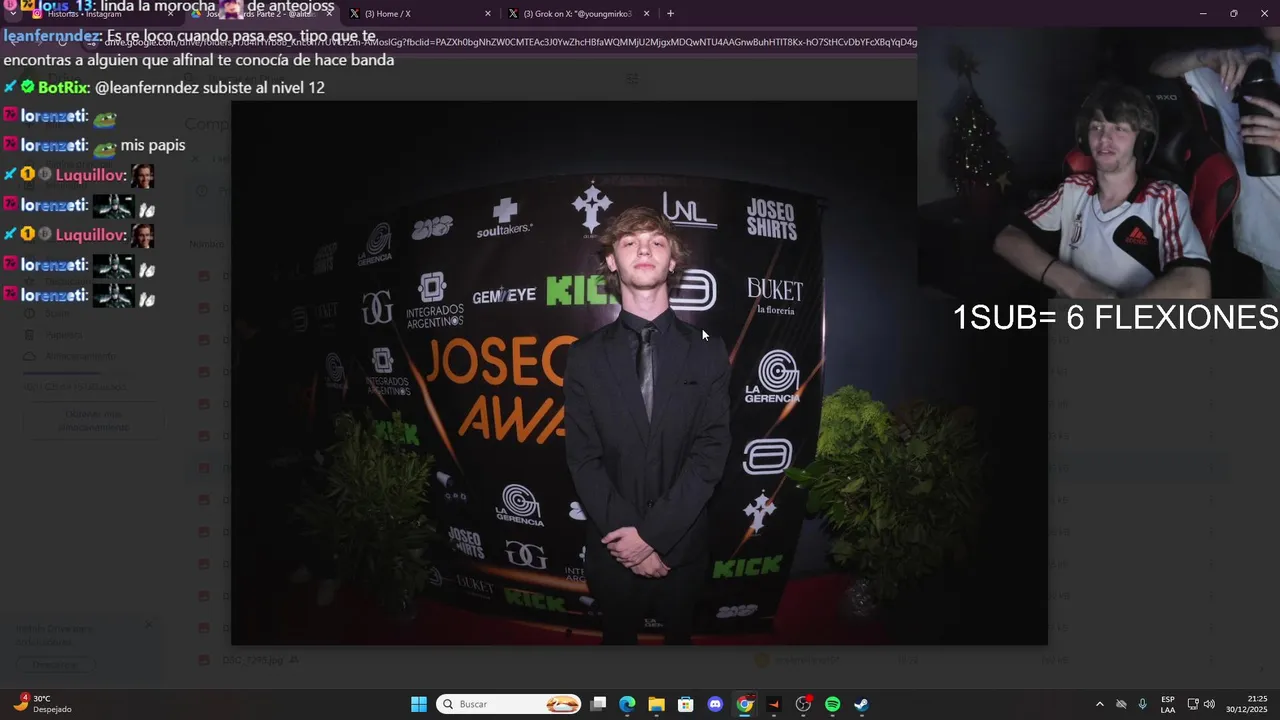Viewport: 1280px width, 720px height.
Task: Open the ESP LAA language switcher
Action: click(x=1168, y=704)
